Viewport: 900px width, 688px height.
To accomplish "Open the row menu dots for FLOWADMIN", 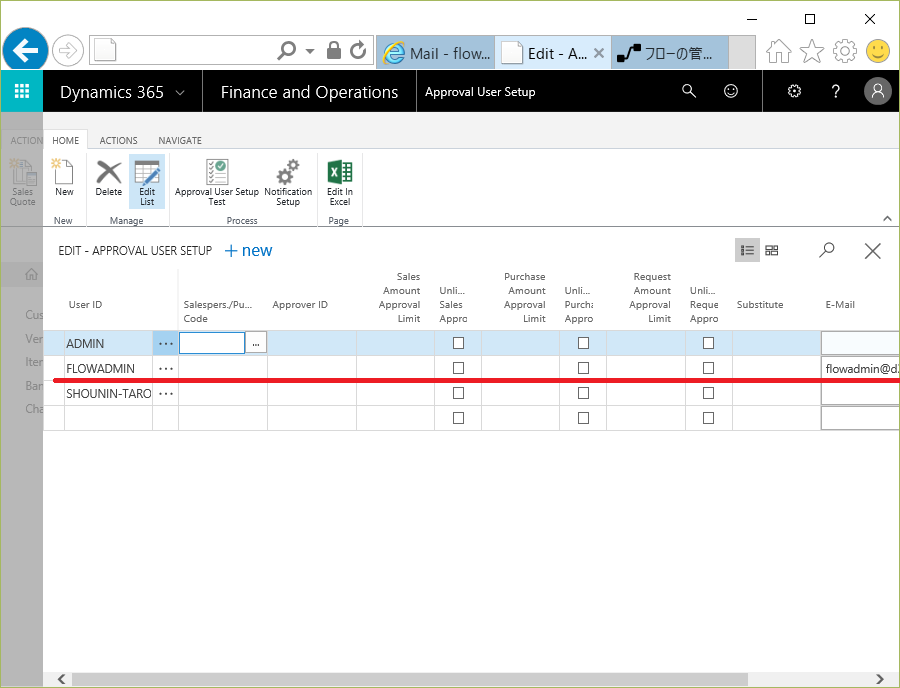I will coord(166,369).
